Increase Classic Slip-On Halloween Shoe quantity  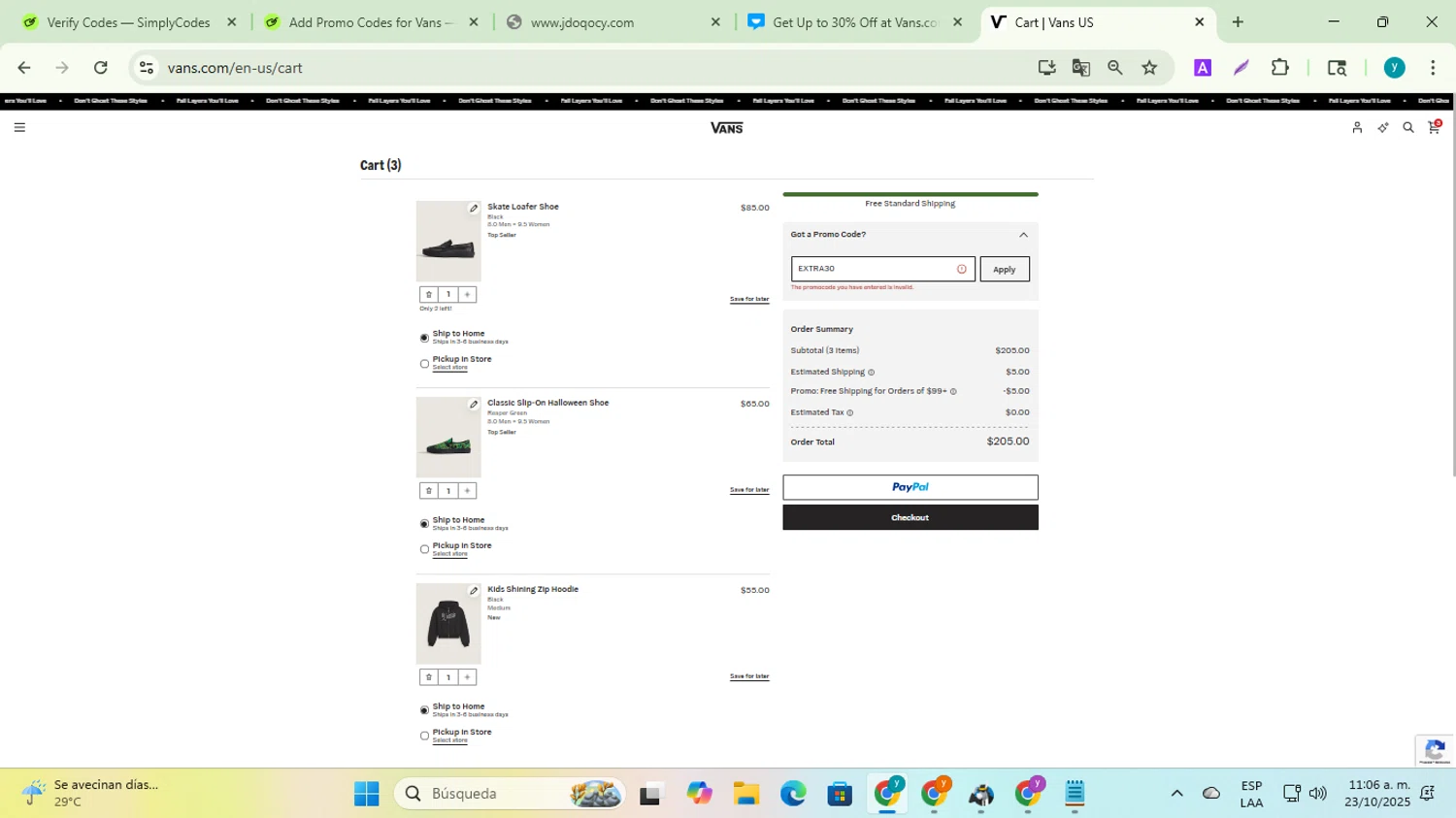pyautogui.click(x=467, y=491)
